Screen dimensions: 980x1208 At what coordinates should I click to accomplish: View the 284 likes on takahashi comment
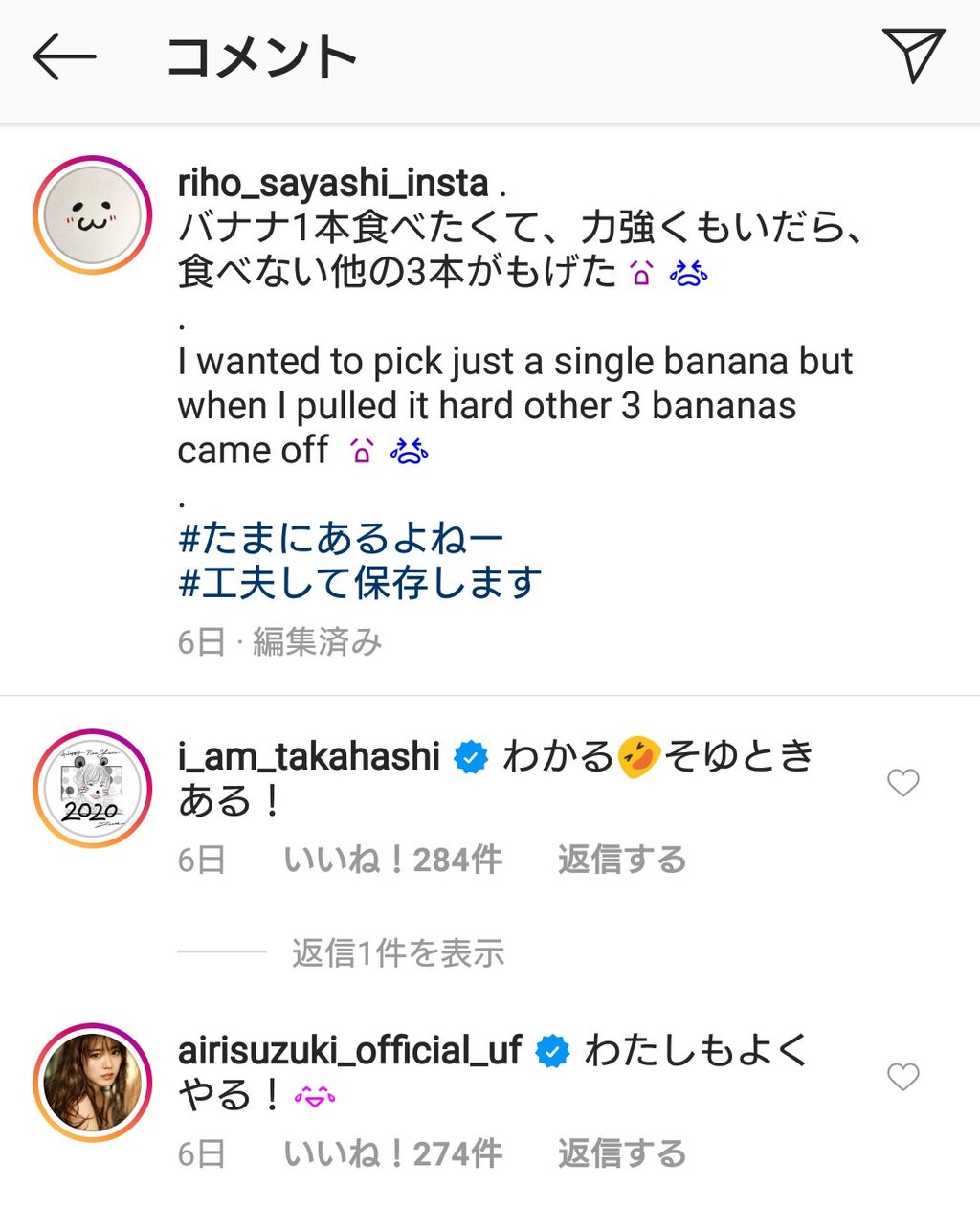(x=392, y=860)
